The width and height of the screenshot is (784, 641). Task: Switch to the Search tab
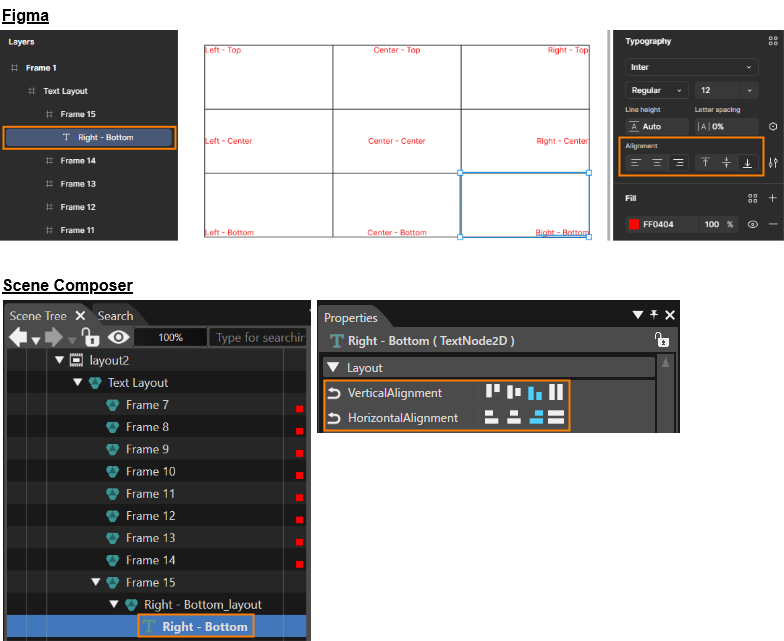(x=116, y=316)
